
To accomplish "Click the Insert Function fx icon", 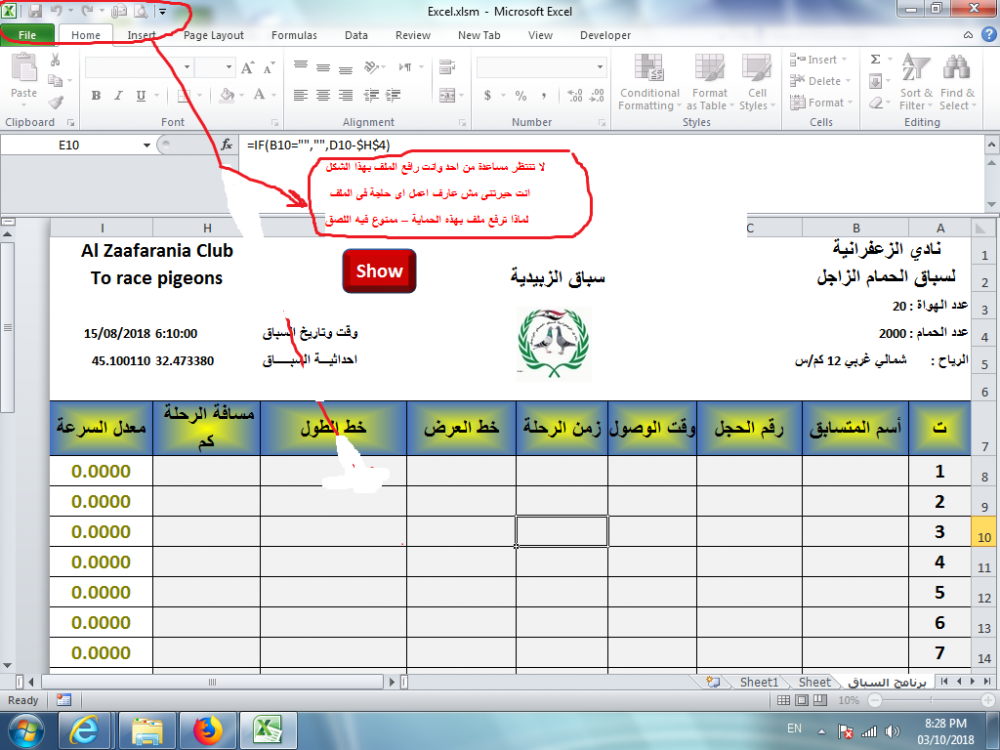I will (226, 145).
